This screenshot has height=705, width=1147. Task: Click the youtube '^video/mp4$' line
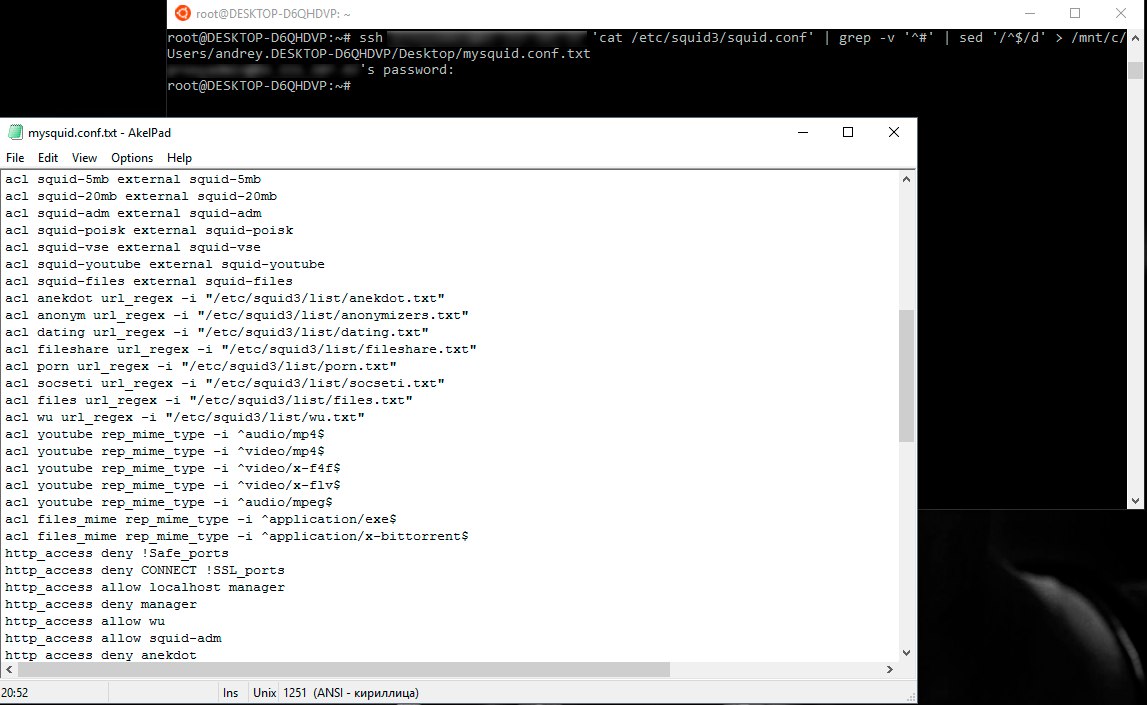click(x=165, y=451)
